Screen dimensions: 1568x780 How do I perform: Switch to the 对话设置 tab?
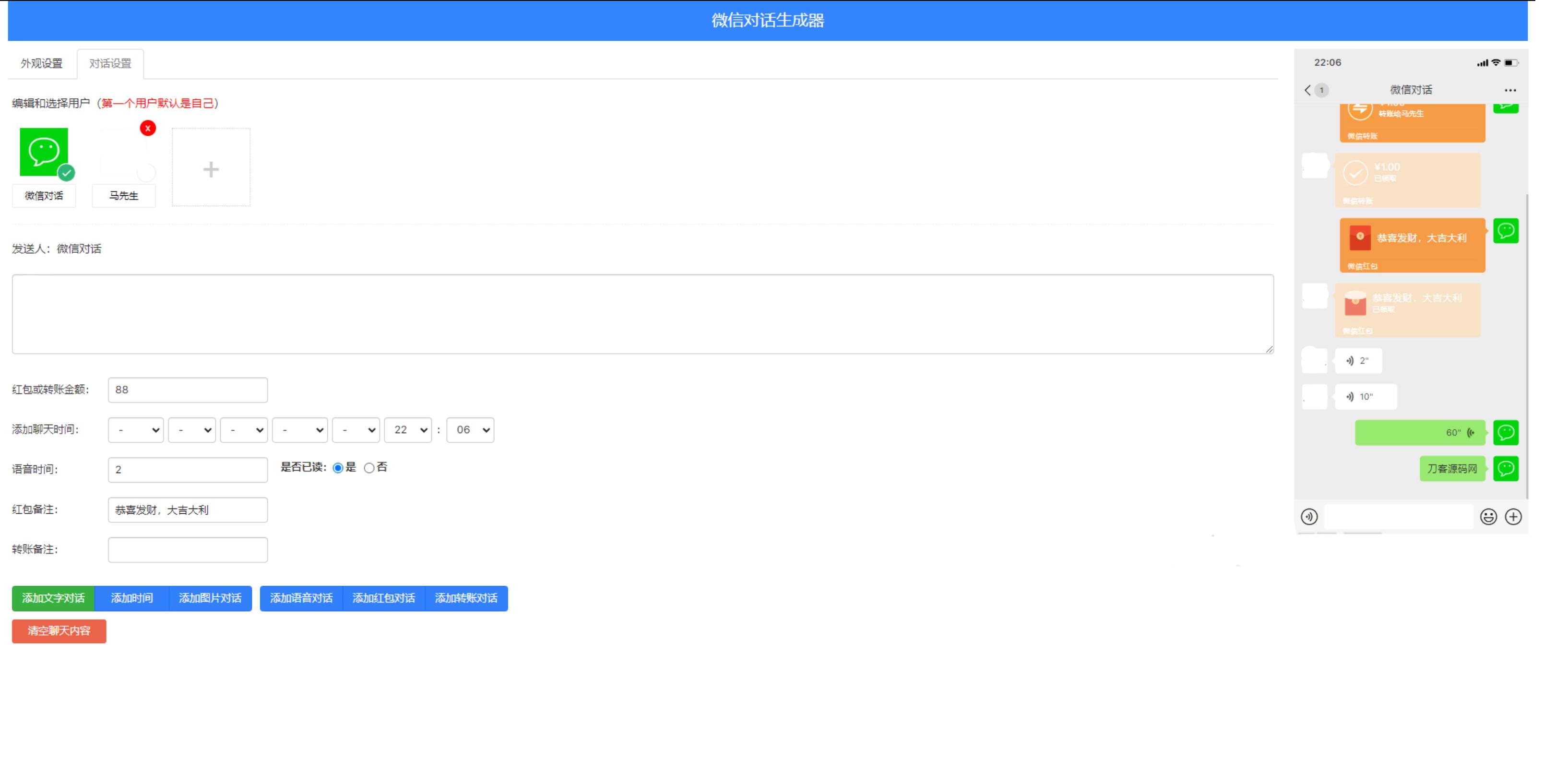[x=110, y=63]
